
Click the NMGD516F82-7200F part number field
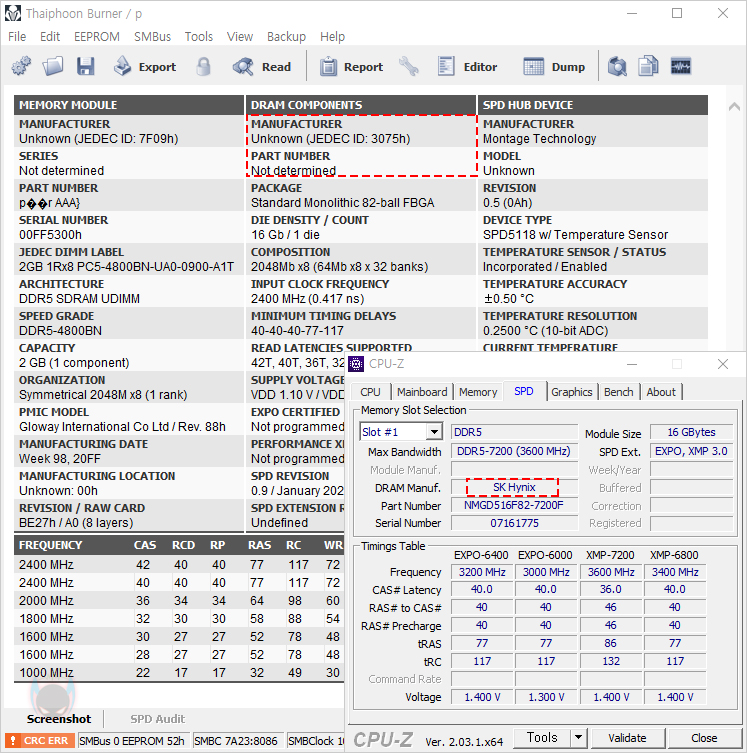point(514,505)
